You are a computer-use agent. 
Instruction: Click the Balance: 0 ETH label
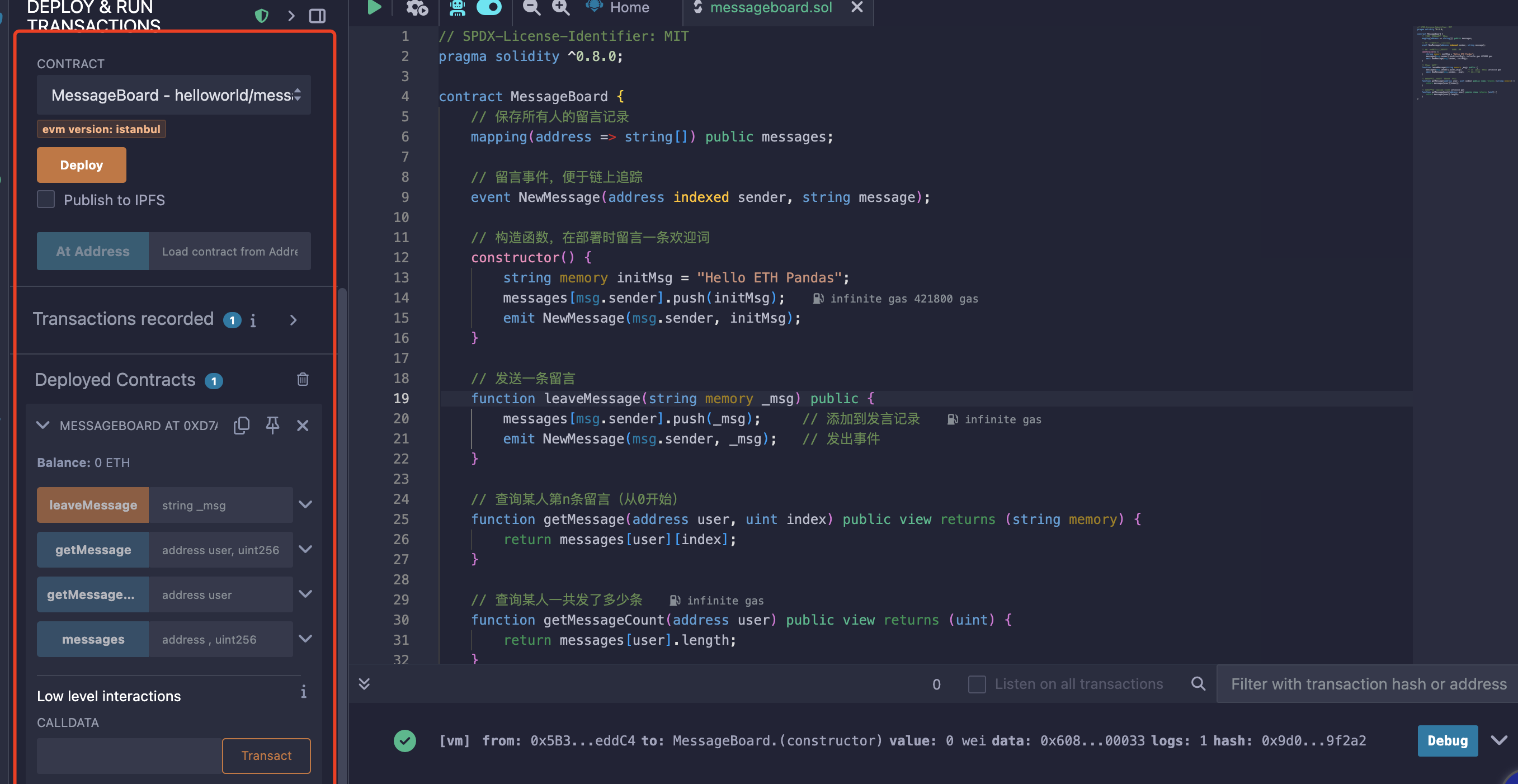coord(83,462)
